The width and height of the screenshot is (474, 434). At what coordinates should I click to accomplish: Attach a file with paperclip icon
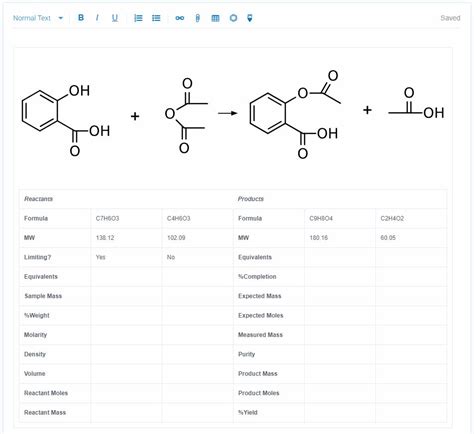[198, 18]
